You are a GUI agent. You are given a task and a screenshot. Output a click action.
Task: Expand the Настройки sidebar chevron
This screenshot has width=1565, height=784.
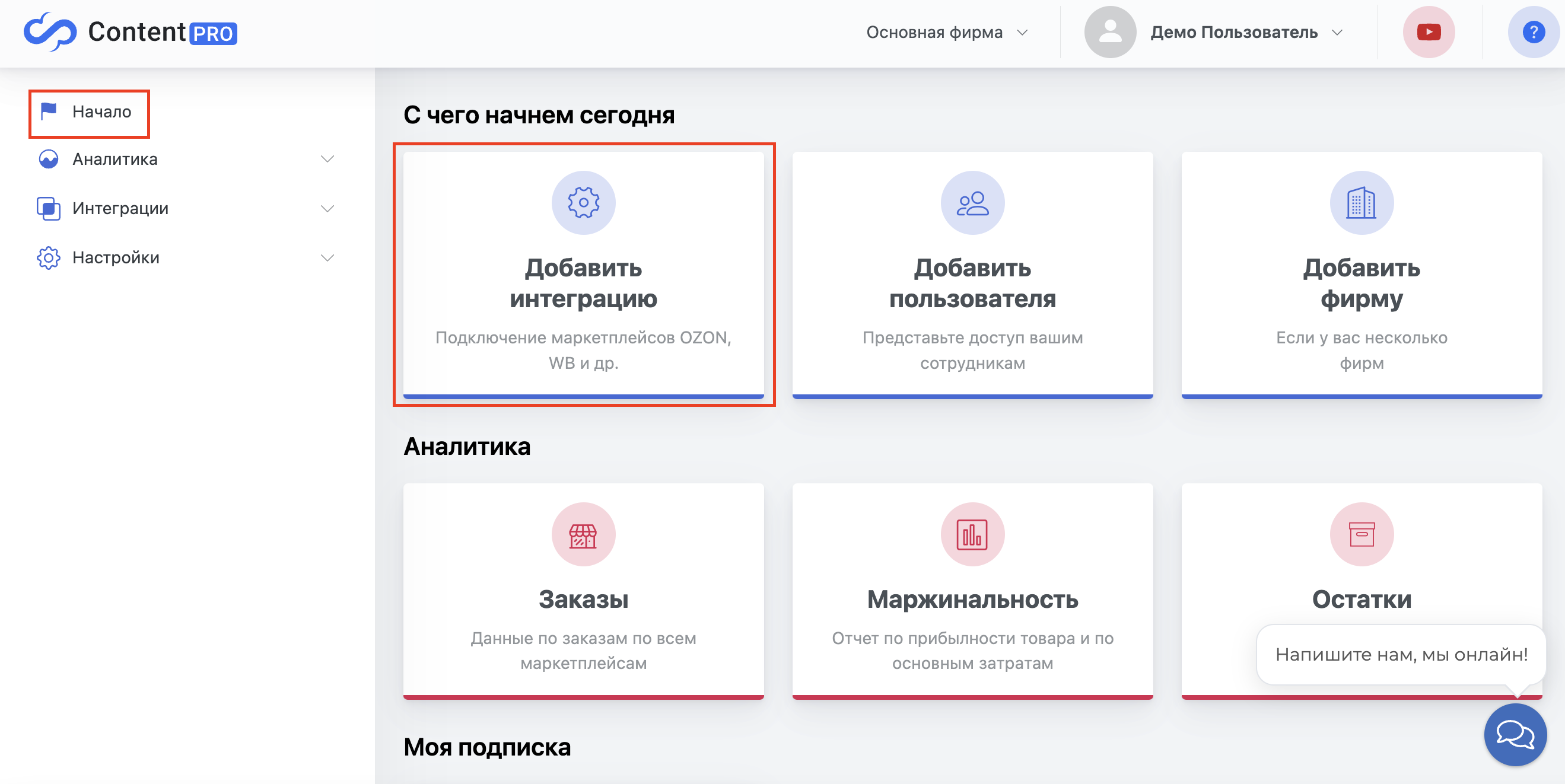pos(327,257)
